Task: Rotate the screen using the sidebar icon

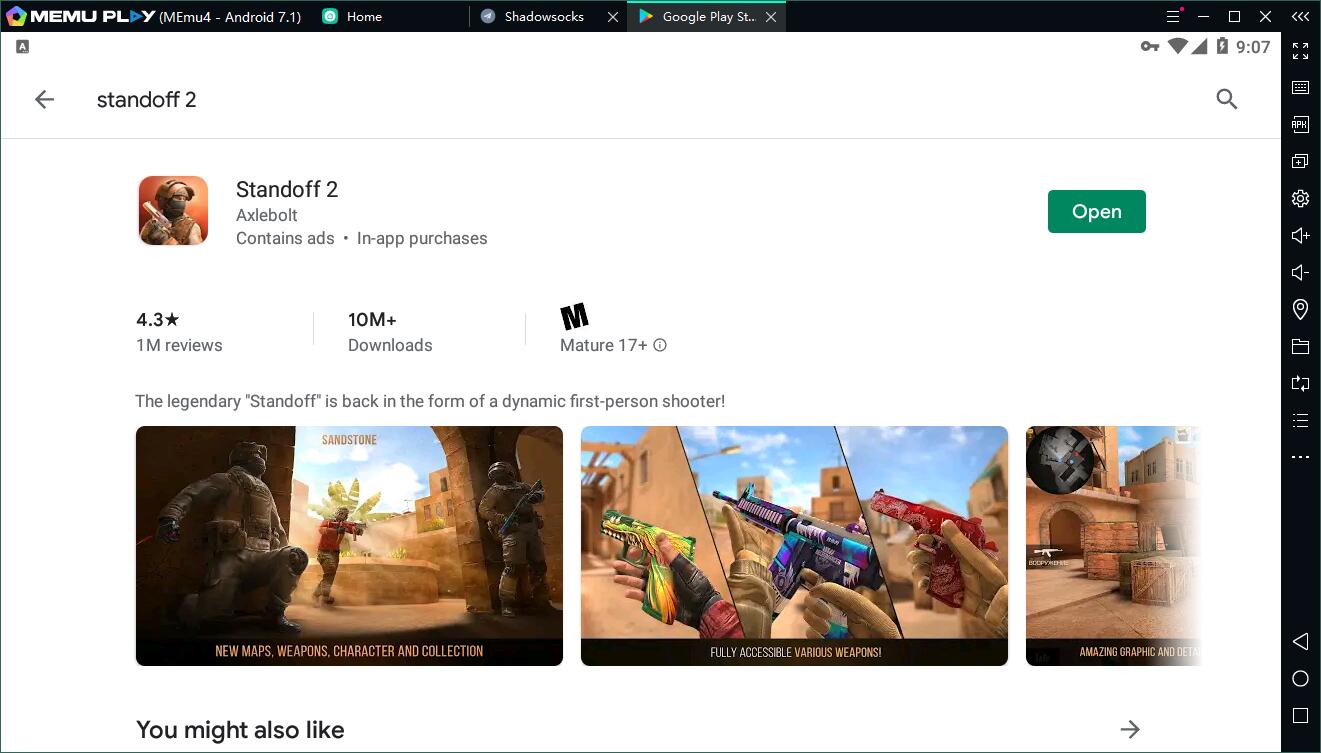Action: click(x=1300, y=383)
